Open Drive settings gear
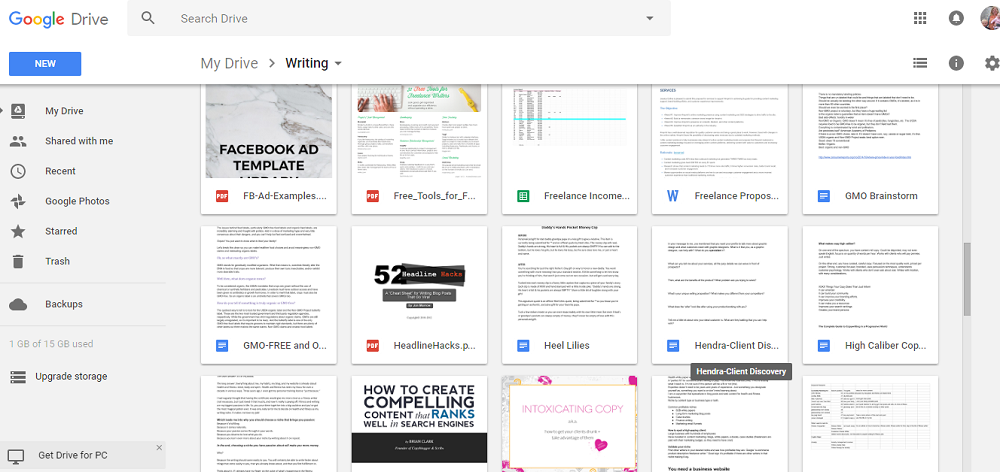This screenshot has width=1000, height=472. tap(992, 63)
